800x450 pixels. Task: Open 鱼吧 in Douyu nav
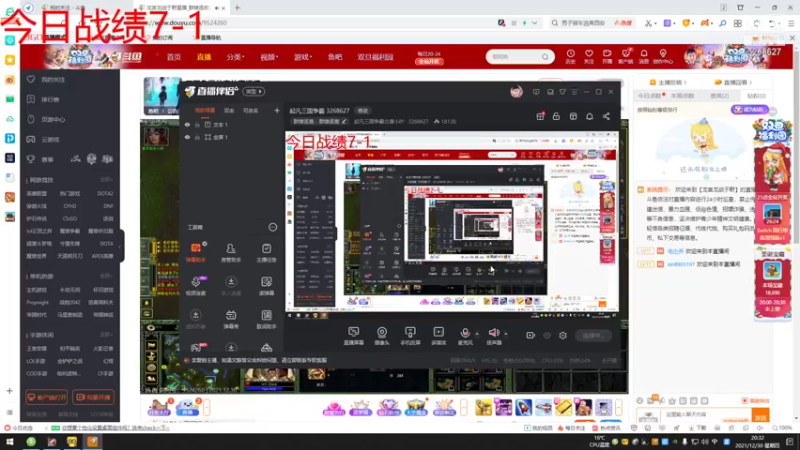(x=335, y=57)
